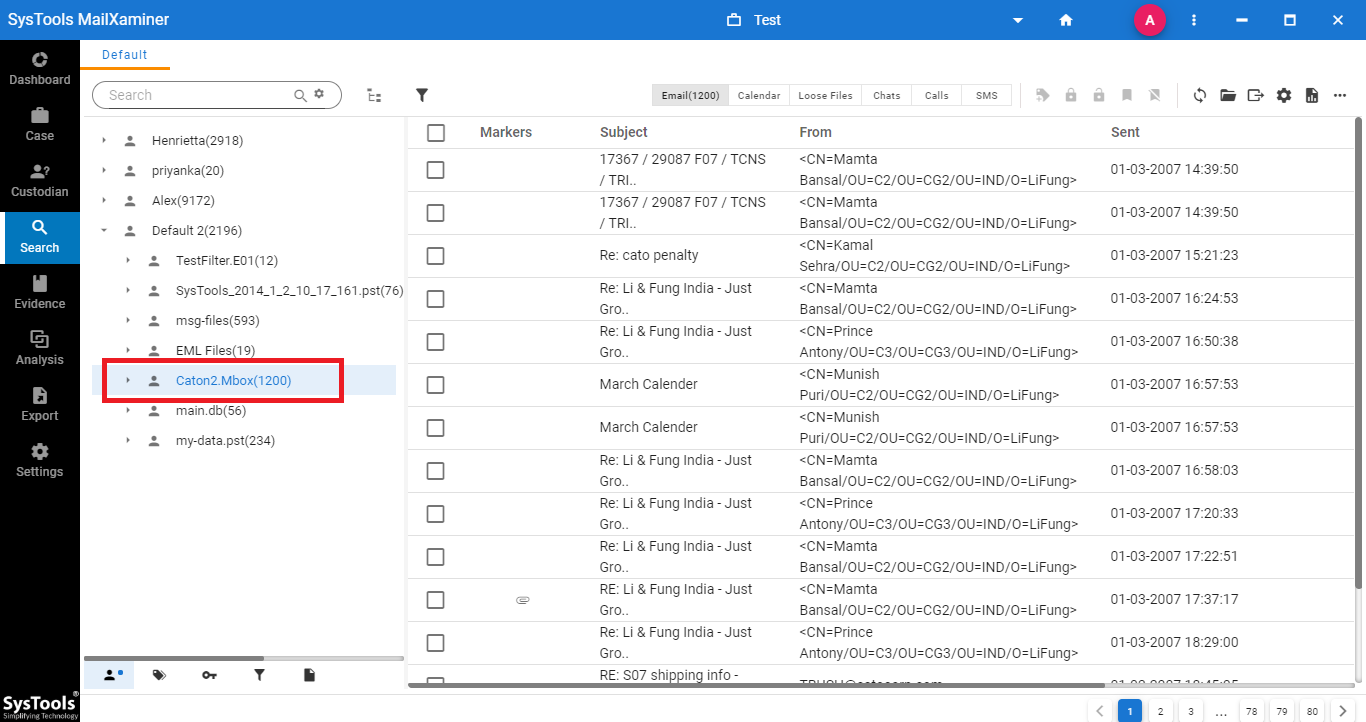Select the Default tab

pos(125,55)
